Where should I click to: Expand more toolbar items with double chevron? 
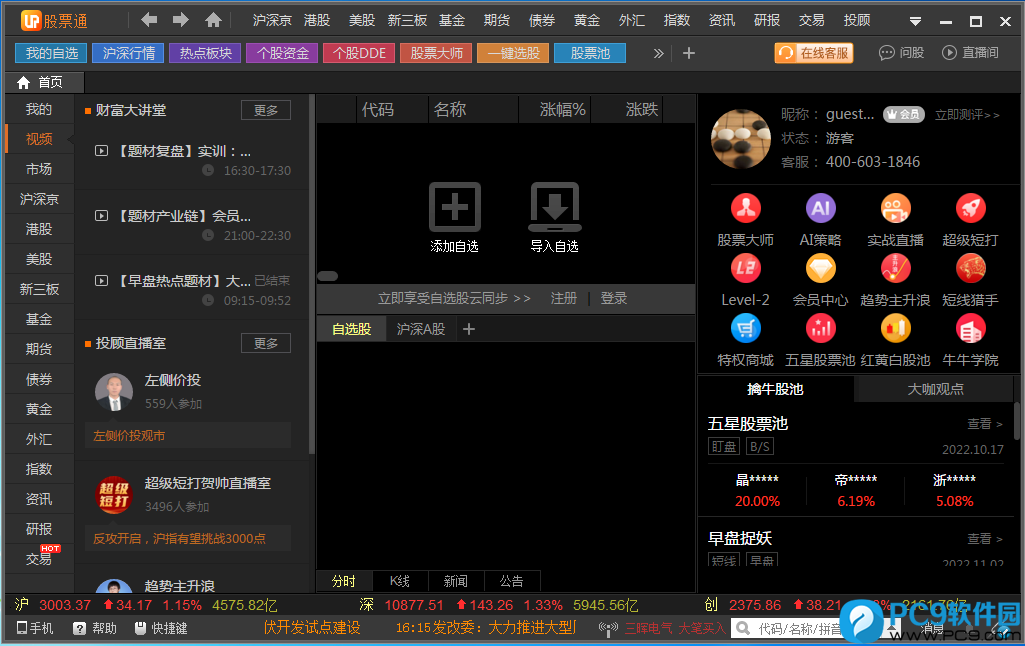(x=658, y=53)
